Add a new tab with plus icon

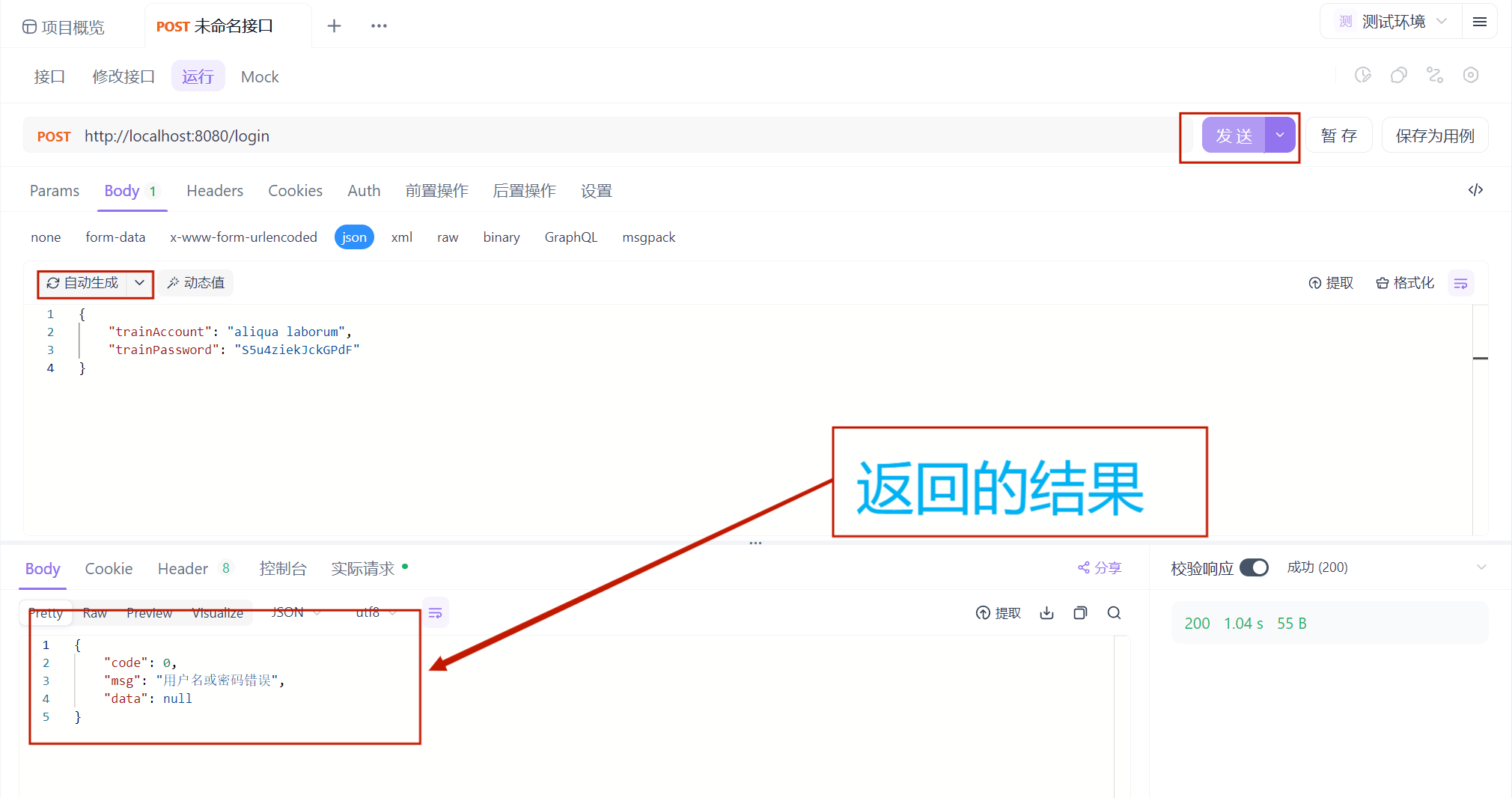click(x=334, y=26)
